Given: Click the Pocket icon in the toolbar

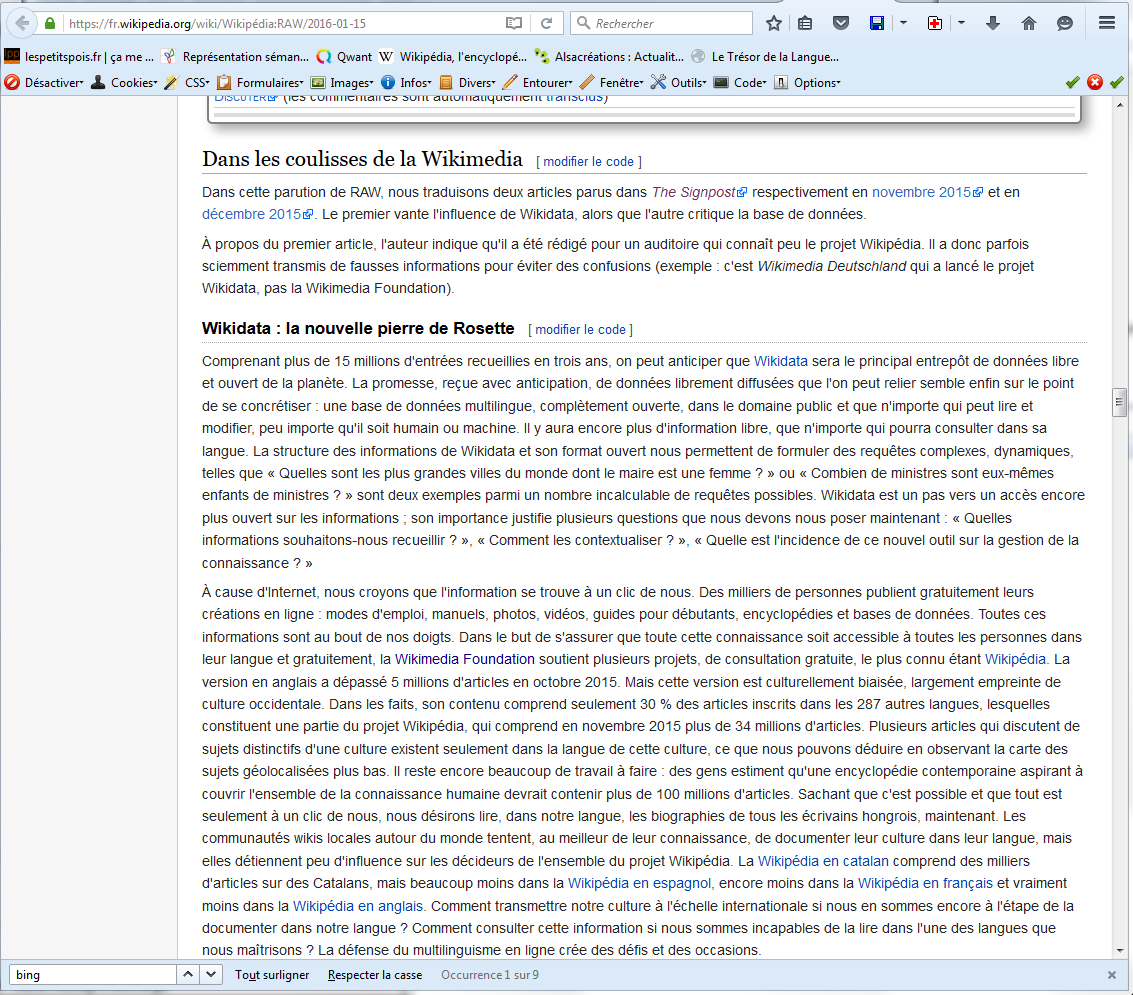Looking at the screenshot, I should 841,23.
